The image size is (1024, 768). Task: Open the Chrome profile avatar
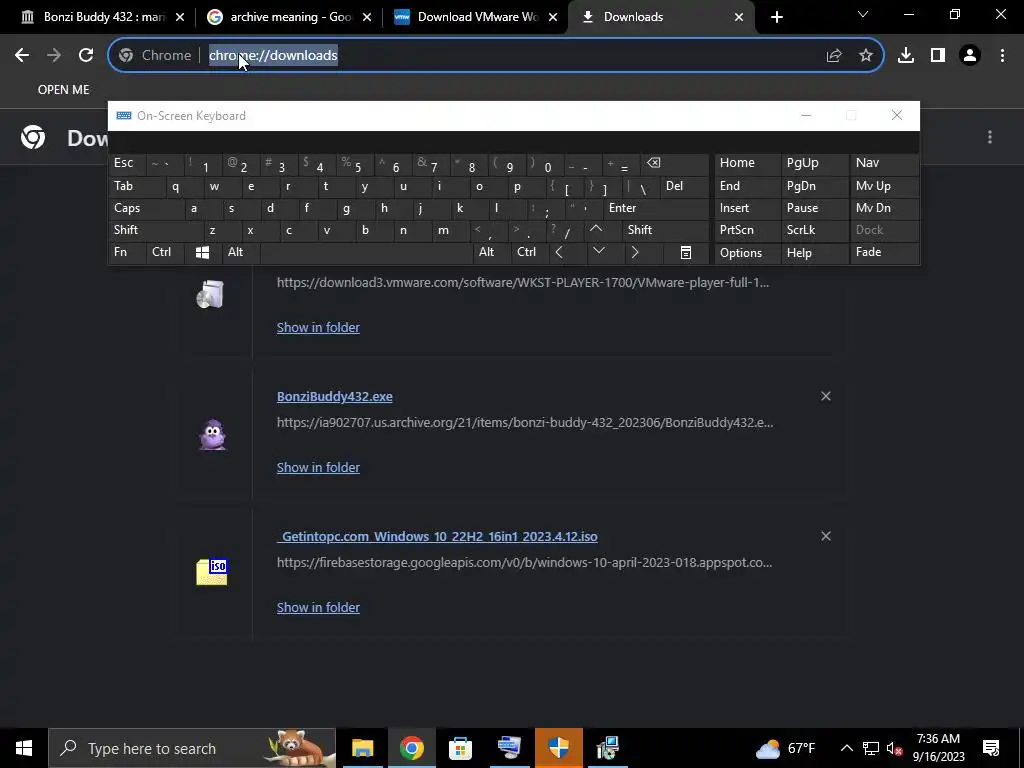click(970, 56)
